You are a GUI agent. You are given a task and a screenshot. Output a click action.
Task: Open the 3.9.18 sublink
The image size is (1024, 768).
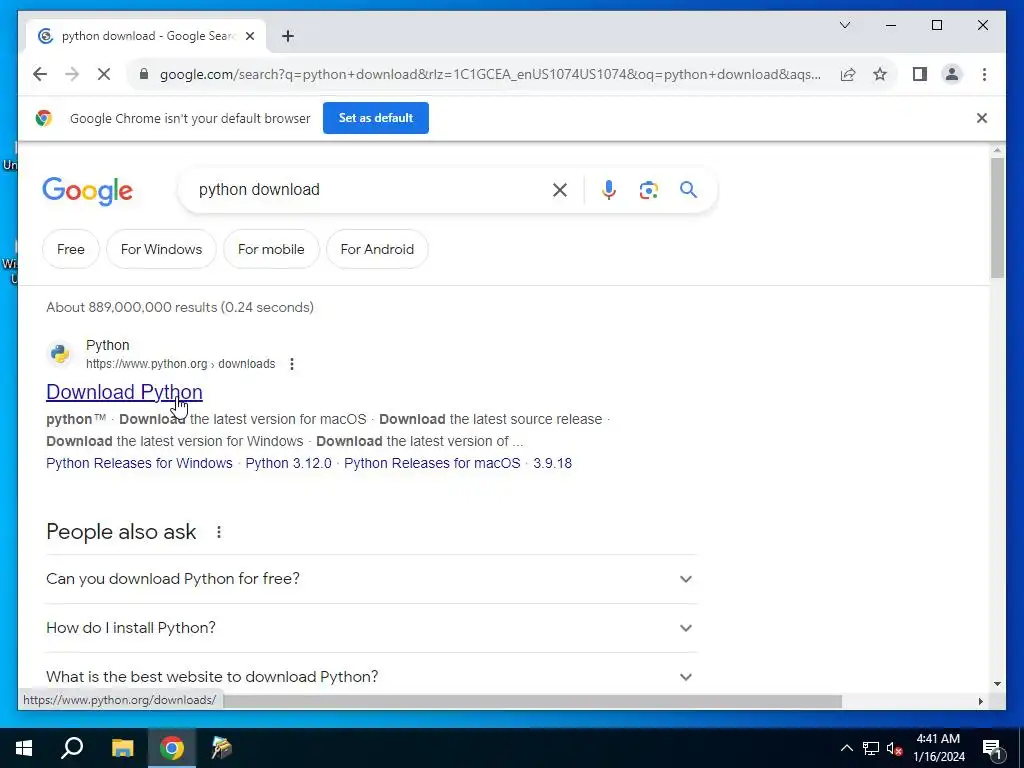point(552,463)
